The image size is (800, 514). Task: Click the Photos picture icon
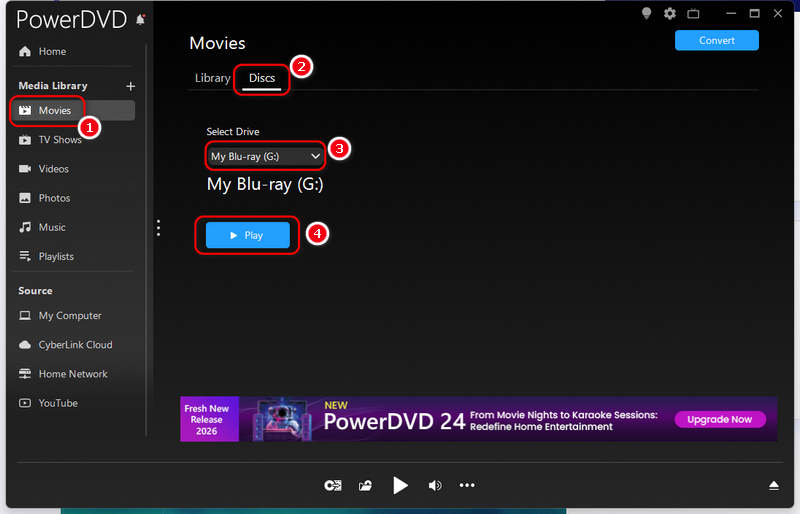tap(24, 198)
